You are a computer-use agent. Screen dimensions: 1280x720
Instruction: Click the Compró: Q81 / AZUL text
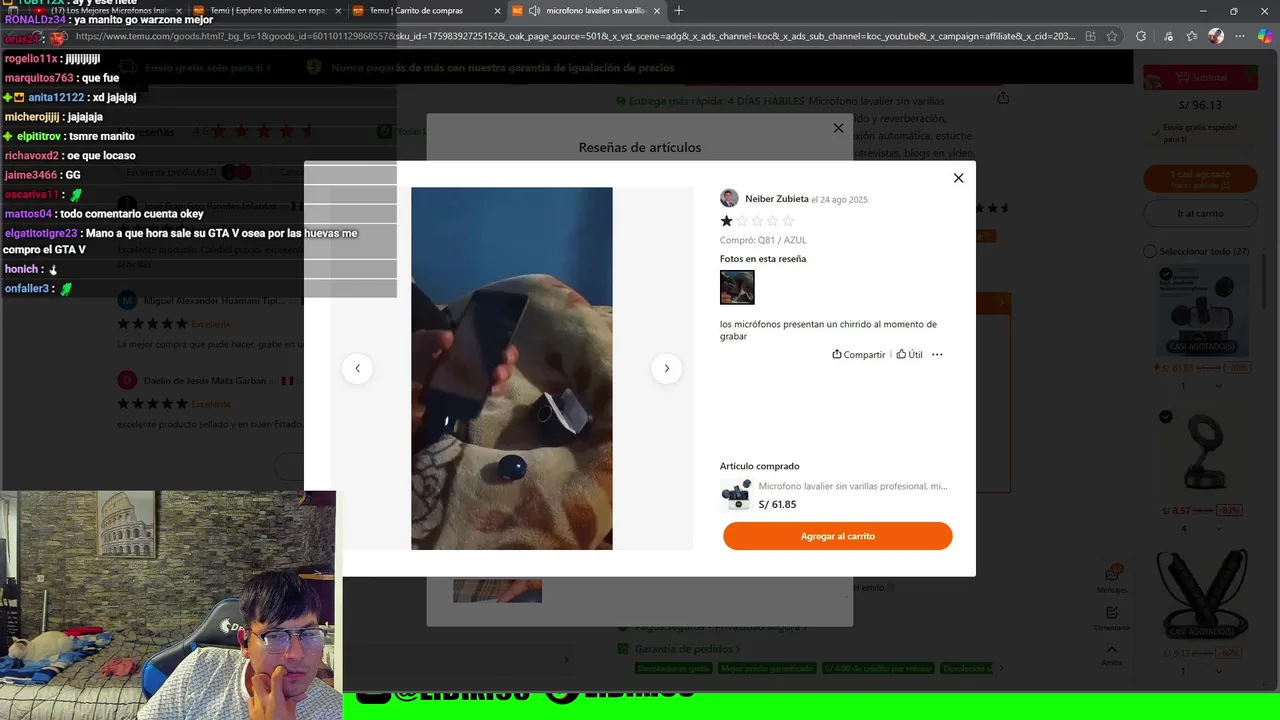coord(763,240)
